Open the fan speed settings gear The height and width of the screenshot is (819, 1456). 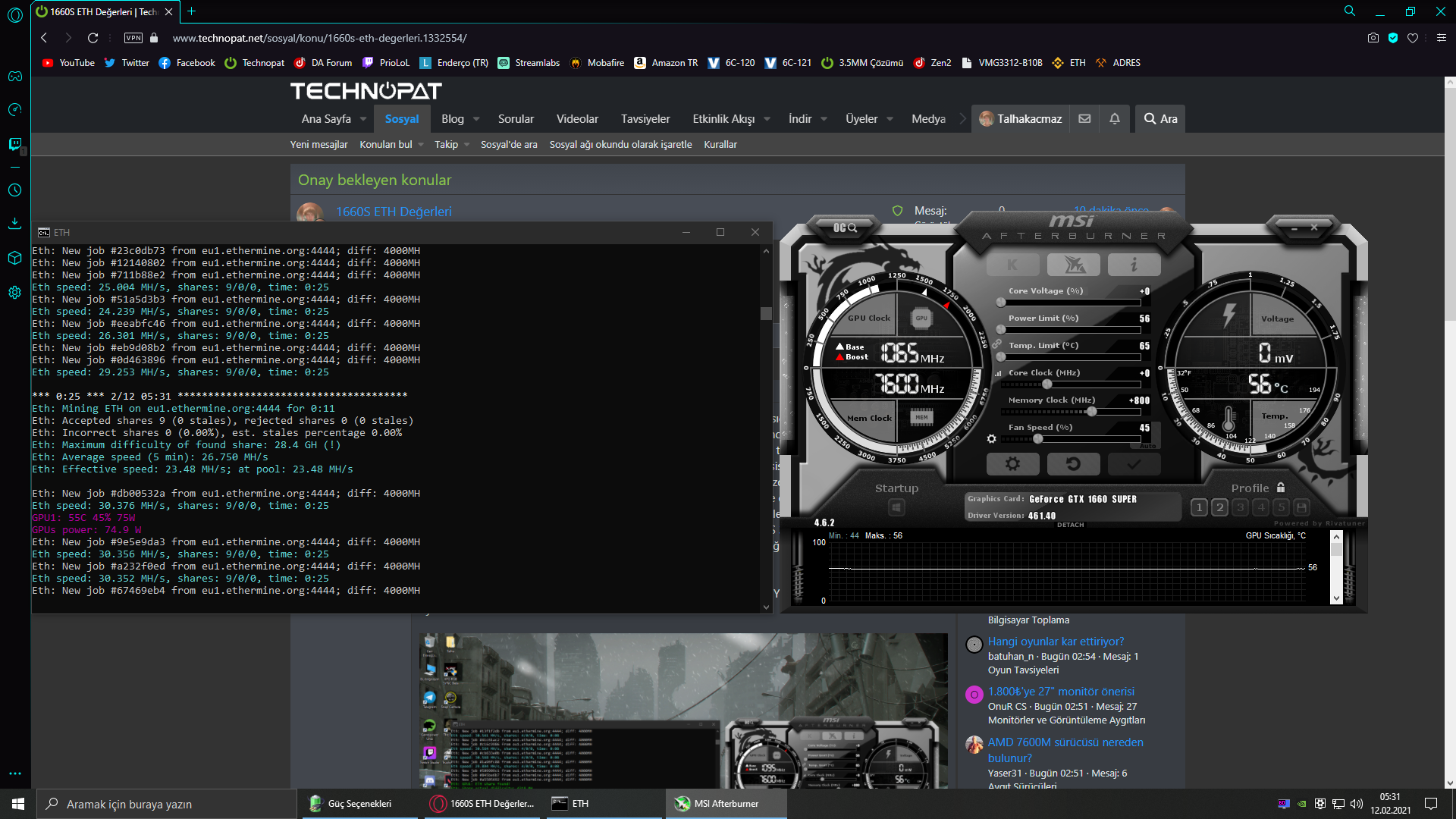pos(991,439)
